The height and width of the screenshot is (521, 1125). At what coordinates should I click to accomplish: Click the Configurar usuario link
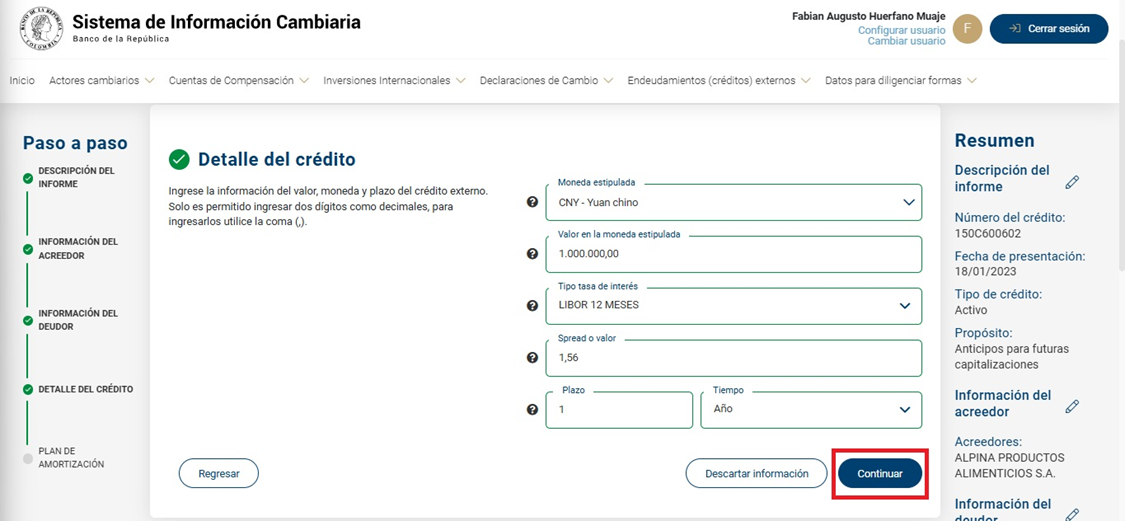pyautogui.click(x=901, y=30)
